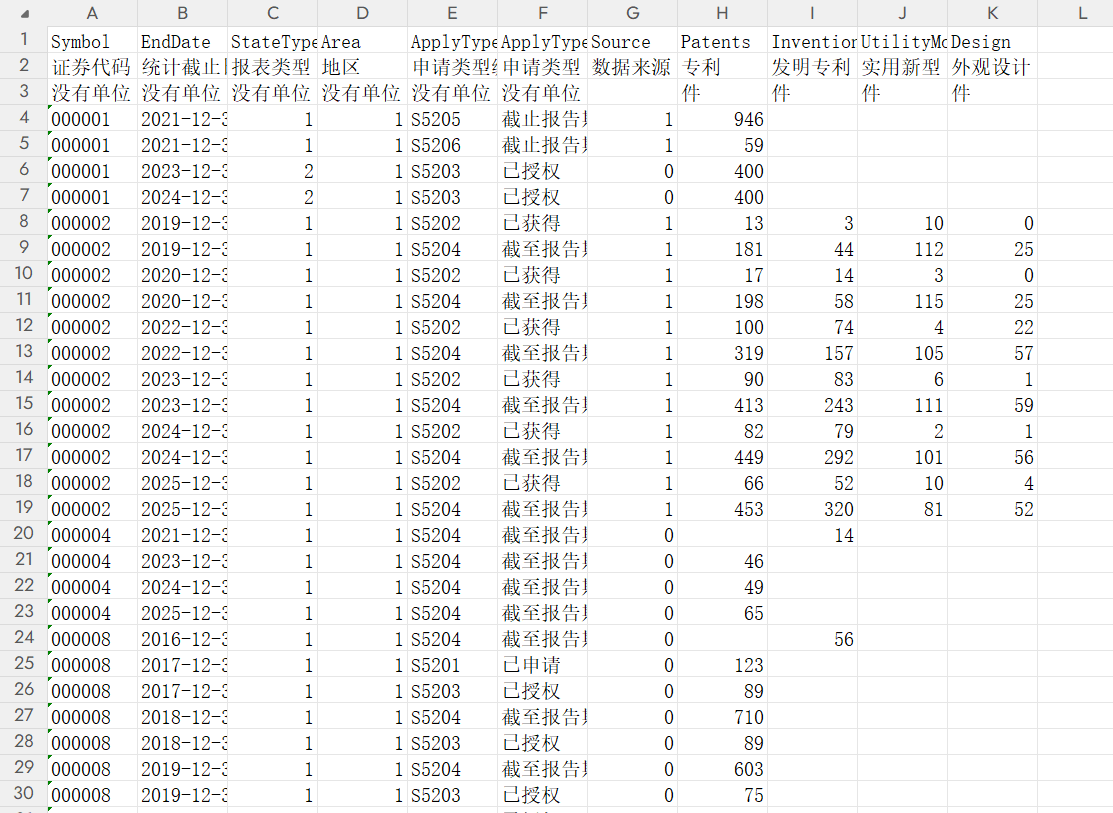Select the cell containing 已申请
Screen dimensions: 1113x813
[x=542, y=665]
